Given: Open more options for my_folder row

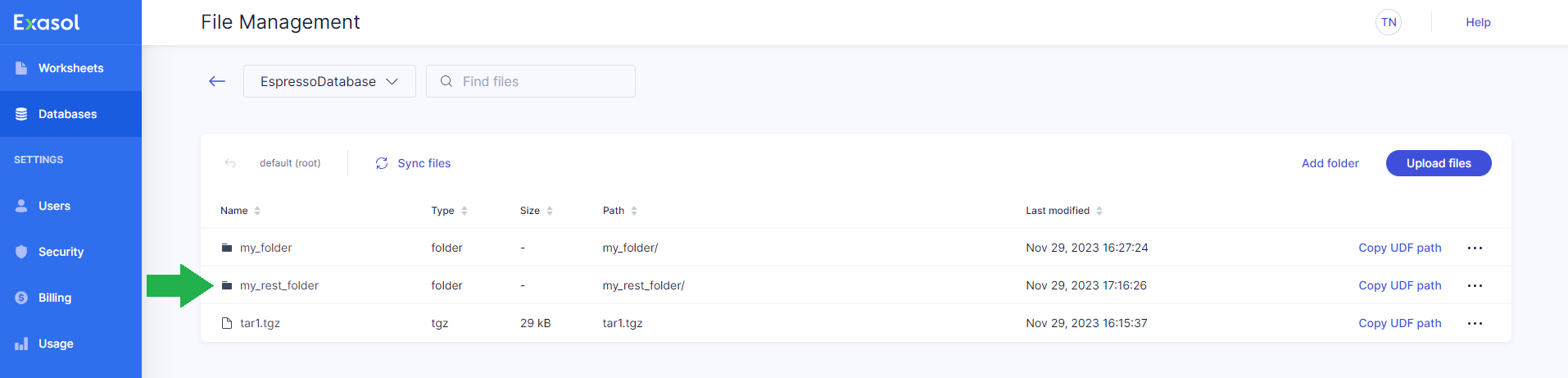Looking at the screenshot, I should tap(1475, 248).
